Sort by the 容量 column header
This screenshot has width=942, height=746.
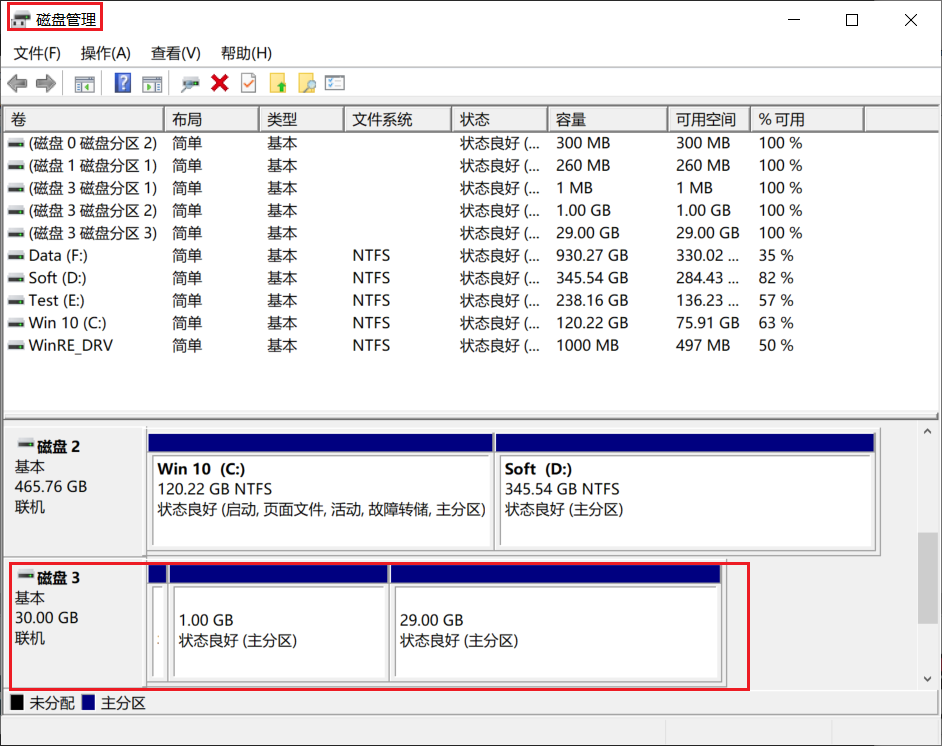[607, 120]
